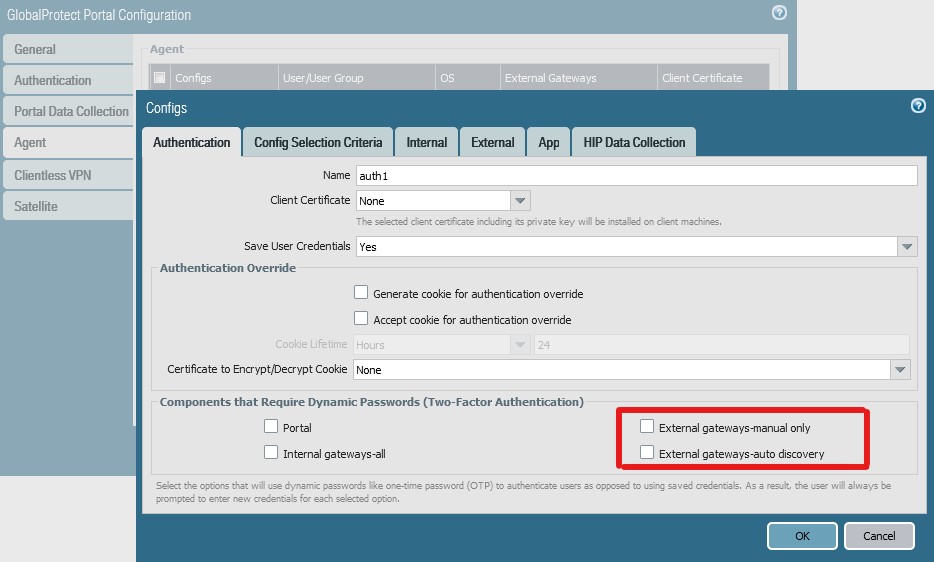Screen dimensions: 934x562
Task: Switch to Config Selection Criteria tab
Action: 318,142
